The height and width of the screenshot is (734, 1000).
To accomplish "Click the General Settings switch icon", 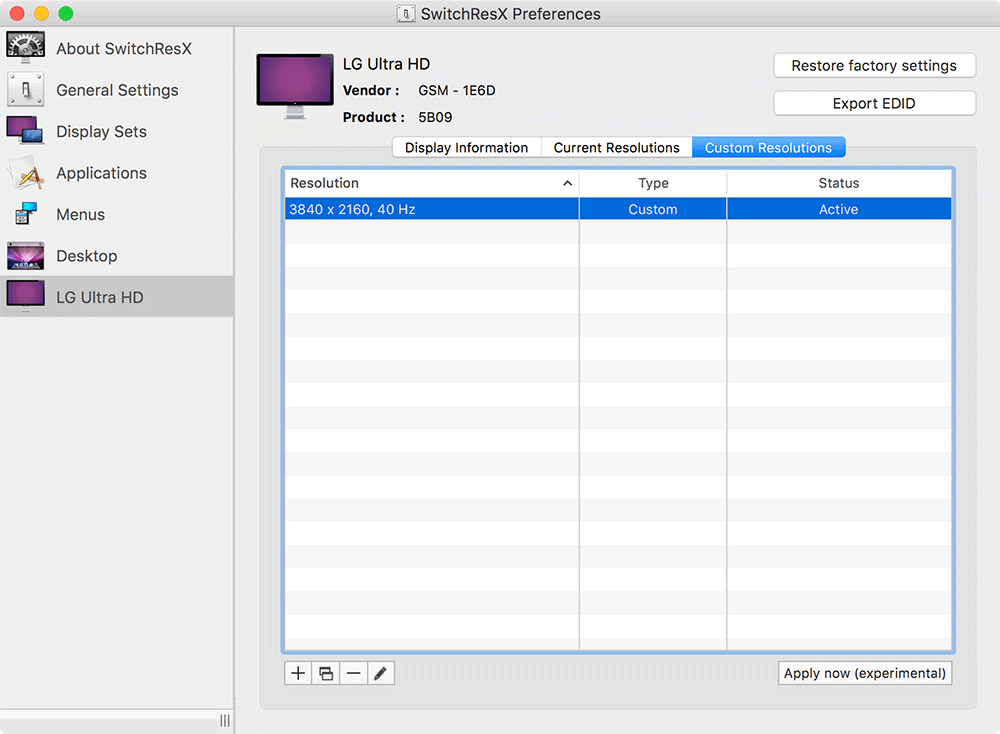I will (26, 89).
